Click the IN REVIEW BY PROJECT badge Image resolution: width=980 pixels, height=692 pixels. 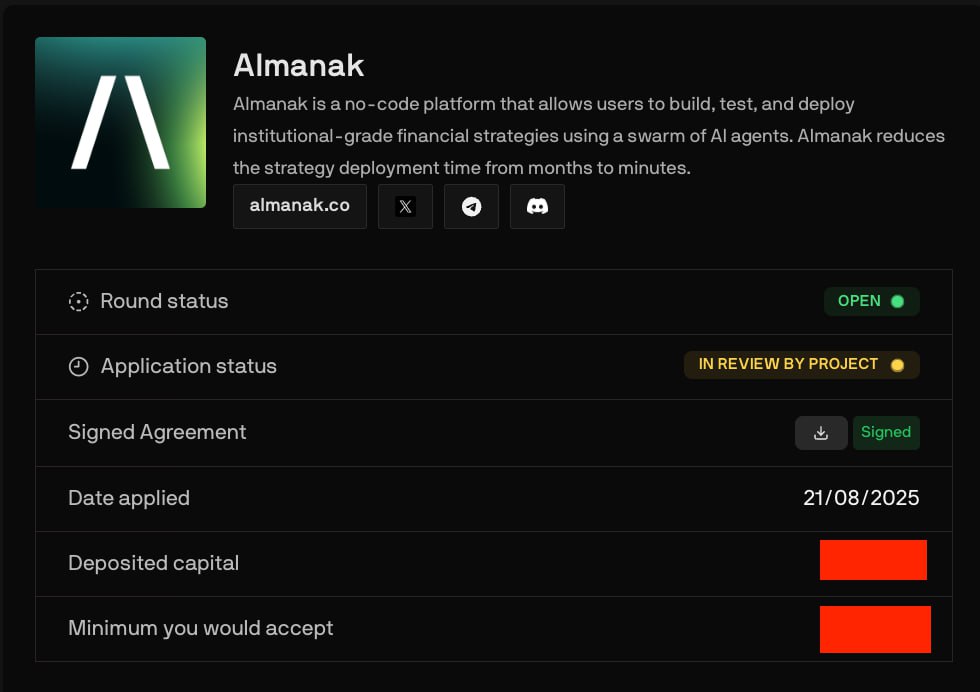[x=801, y=364]
